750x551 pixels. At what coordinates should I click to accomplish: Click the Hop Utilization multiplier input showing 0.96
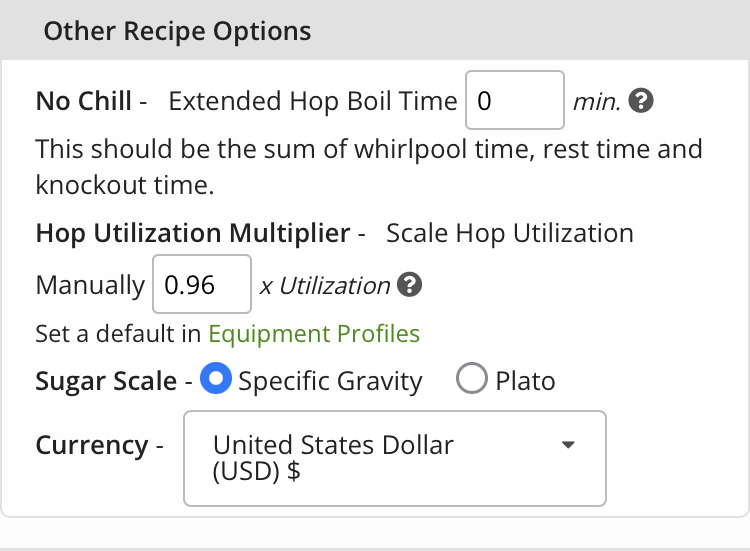(x=201, y=285)
